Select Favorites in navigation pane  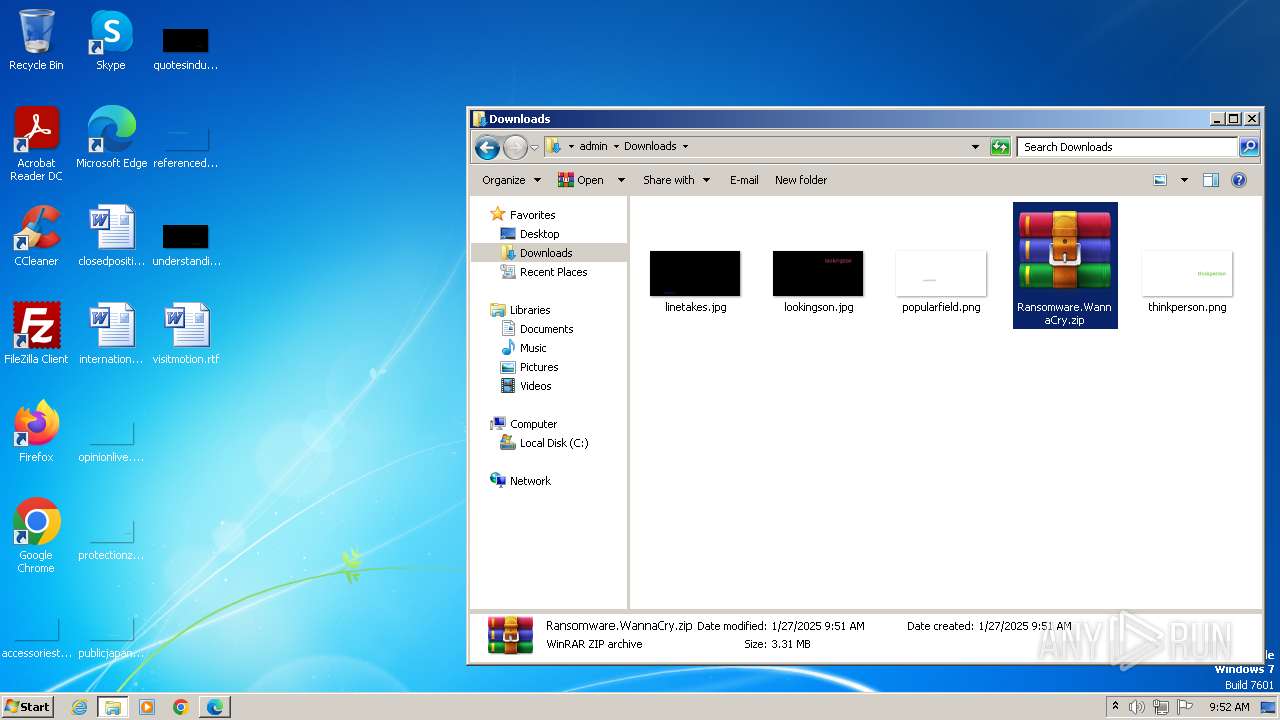(x=532, y=215)
